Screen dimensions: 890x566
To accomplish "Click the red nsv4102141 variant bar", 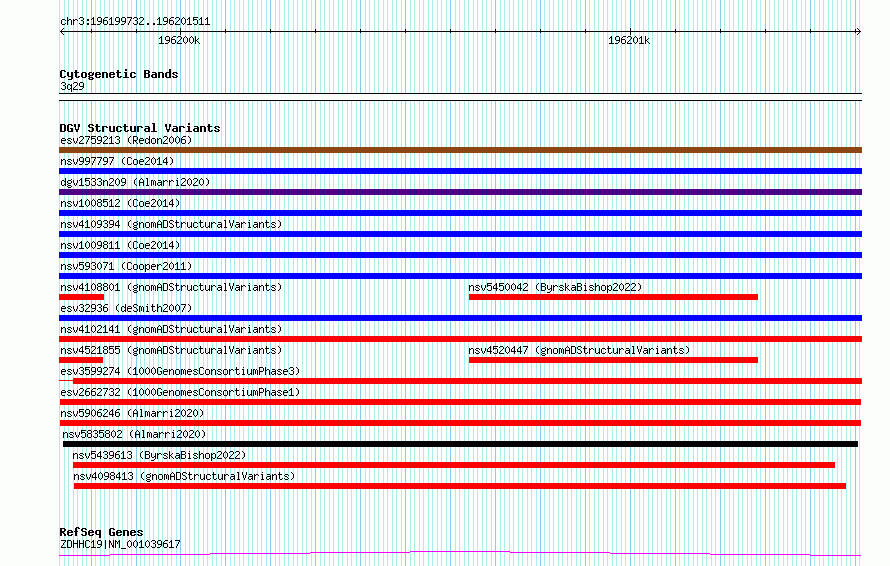I will coord(460,339).
